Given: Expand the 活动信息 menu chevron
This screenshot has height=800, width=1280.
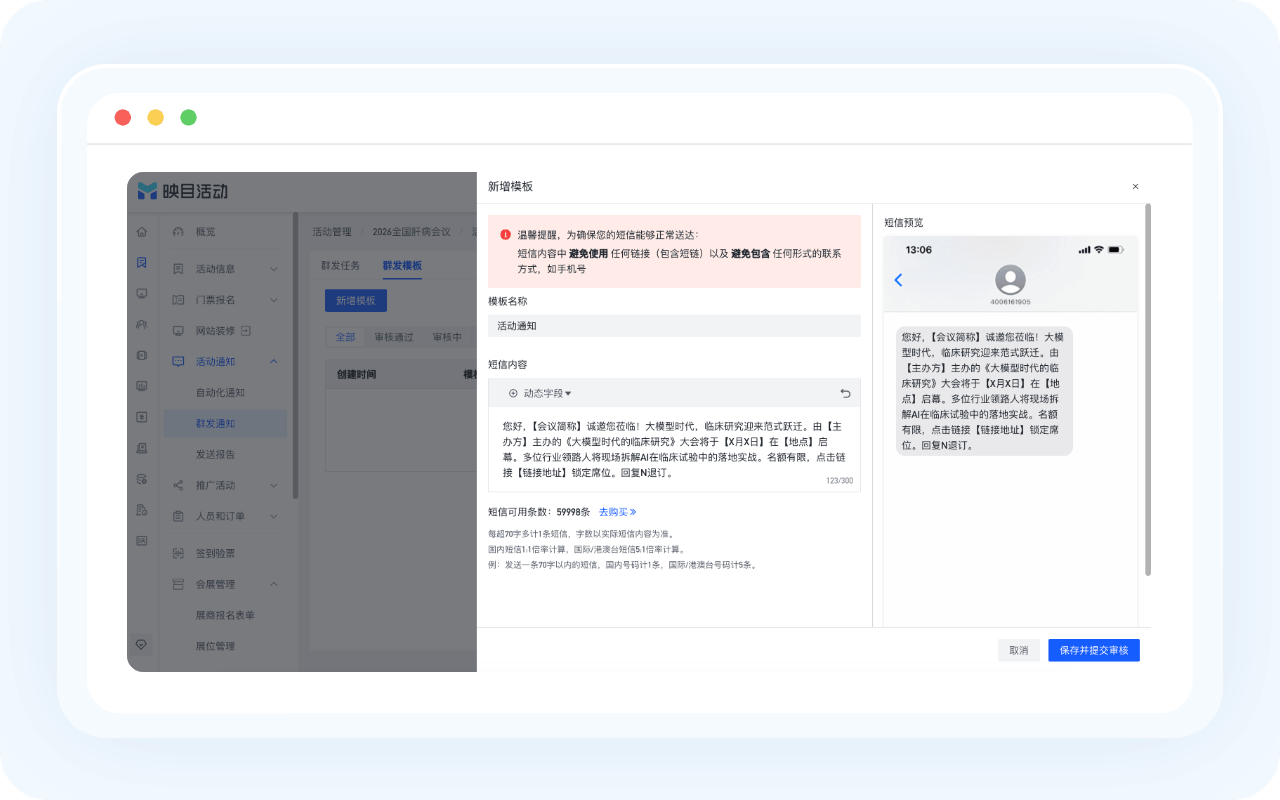Looking at the screenshot, I should (x=274, y=269).
